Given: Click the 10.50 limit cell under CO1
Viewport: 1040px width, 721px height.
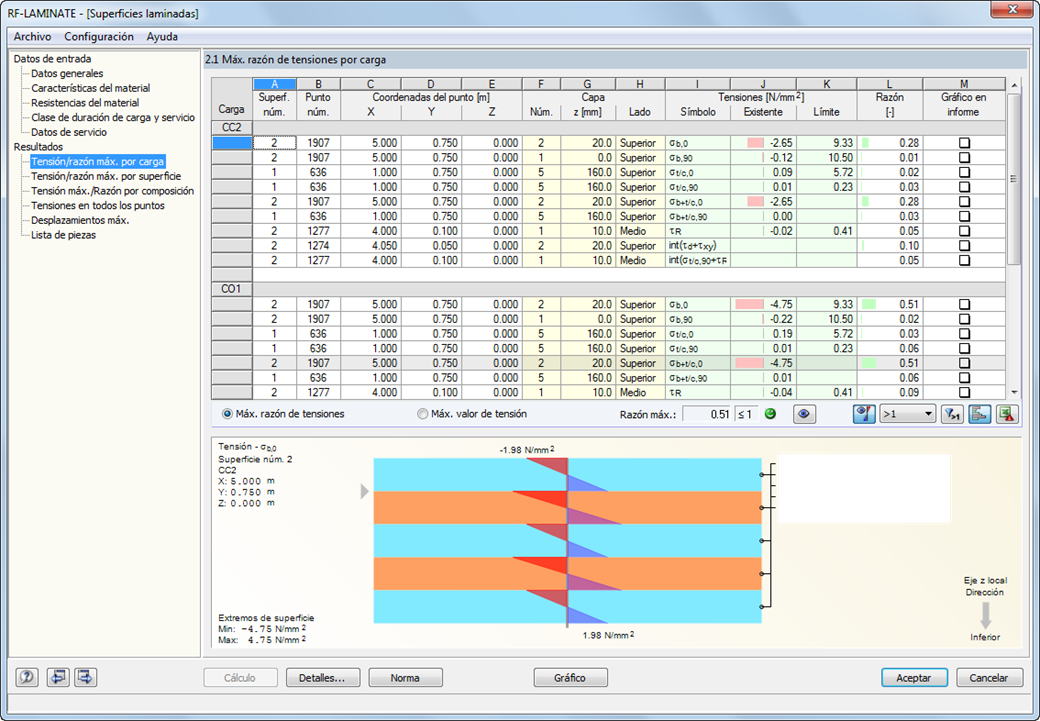Looking at the screenshot, I should pyautogui.click(x=826, y=319).
